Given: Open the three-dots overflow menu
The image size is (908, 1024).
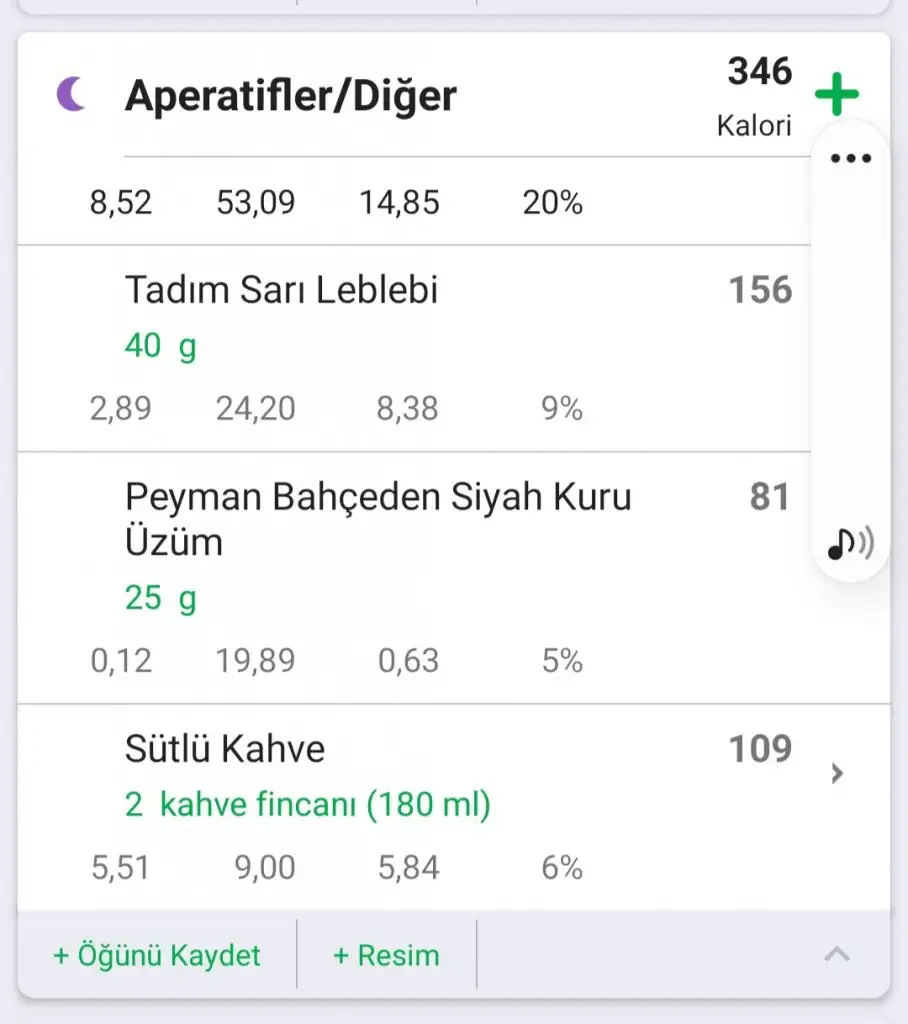Looking at the screenshot, I should [x=851, y=159].
